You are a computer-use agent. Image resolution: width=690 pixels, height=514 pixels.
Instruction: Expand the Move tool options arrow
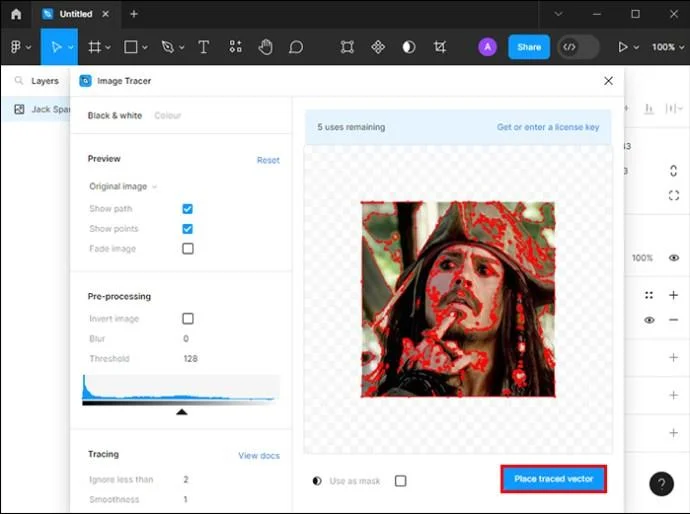[x=71, y=47]
